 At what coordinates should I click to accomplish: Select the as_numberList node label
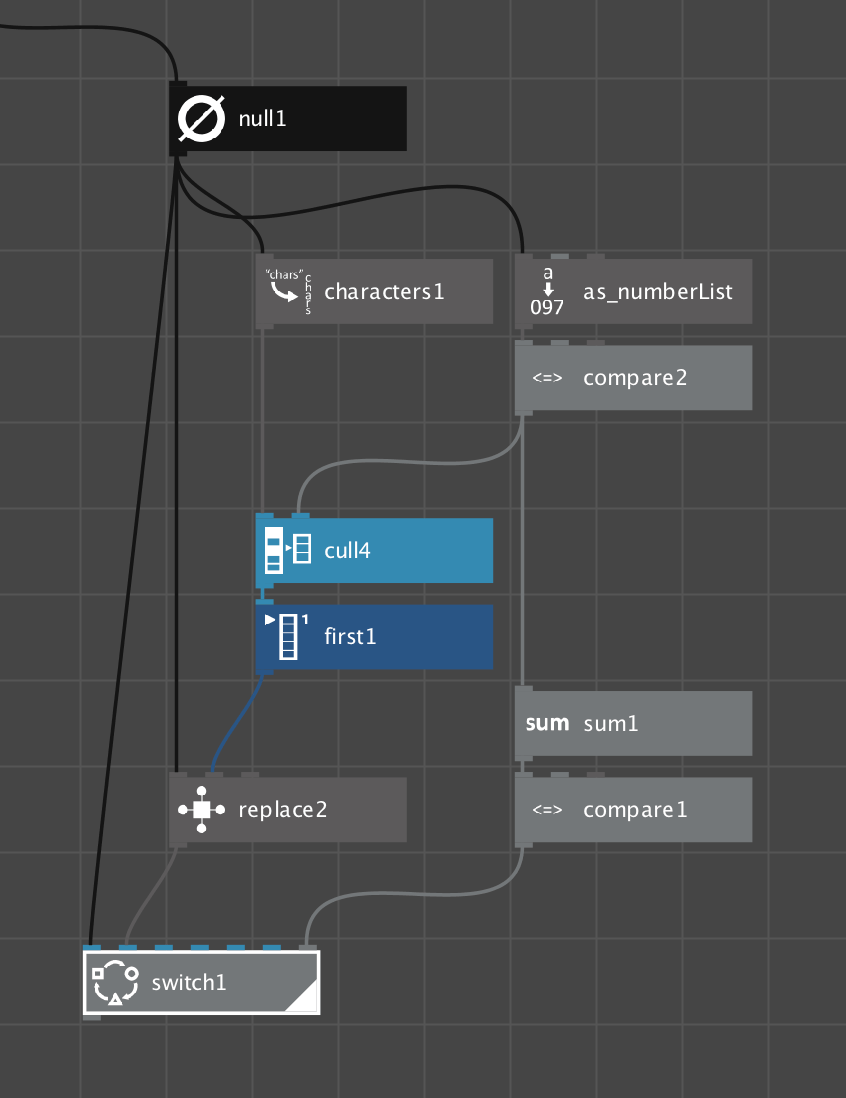tap(658, 291)
